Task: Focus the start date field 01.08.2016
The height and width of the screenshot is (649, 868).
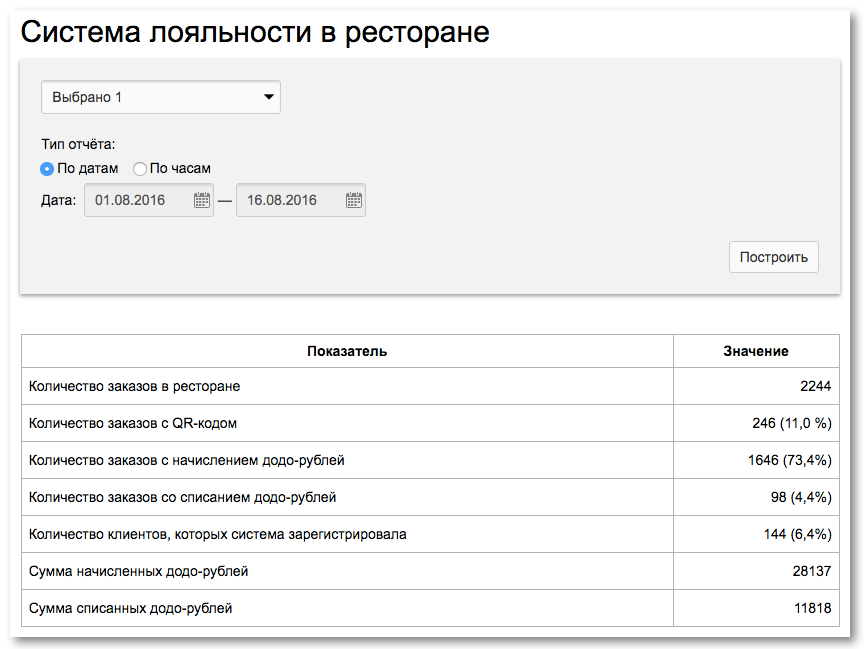Action: (149, 200)
